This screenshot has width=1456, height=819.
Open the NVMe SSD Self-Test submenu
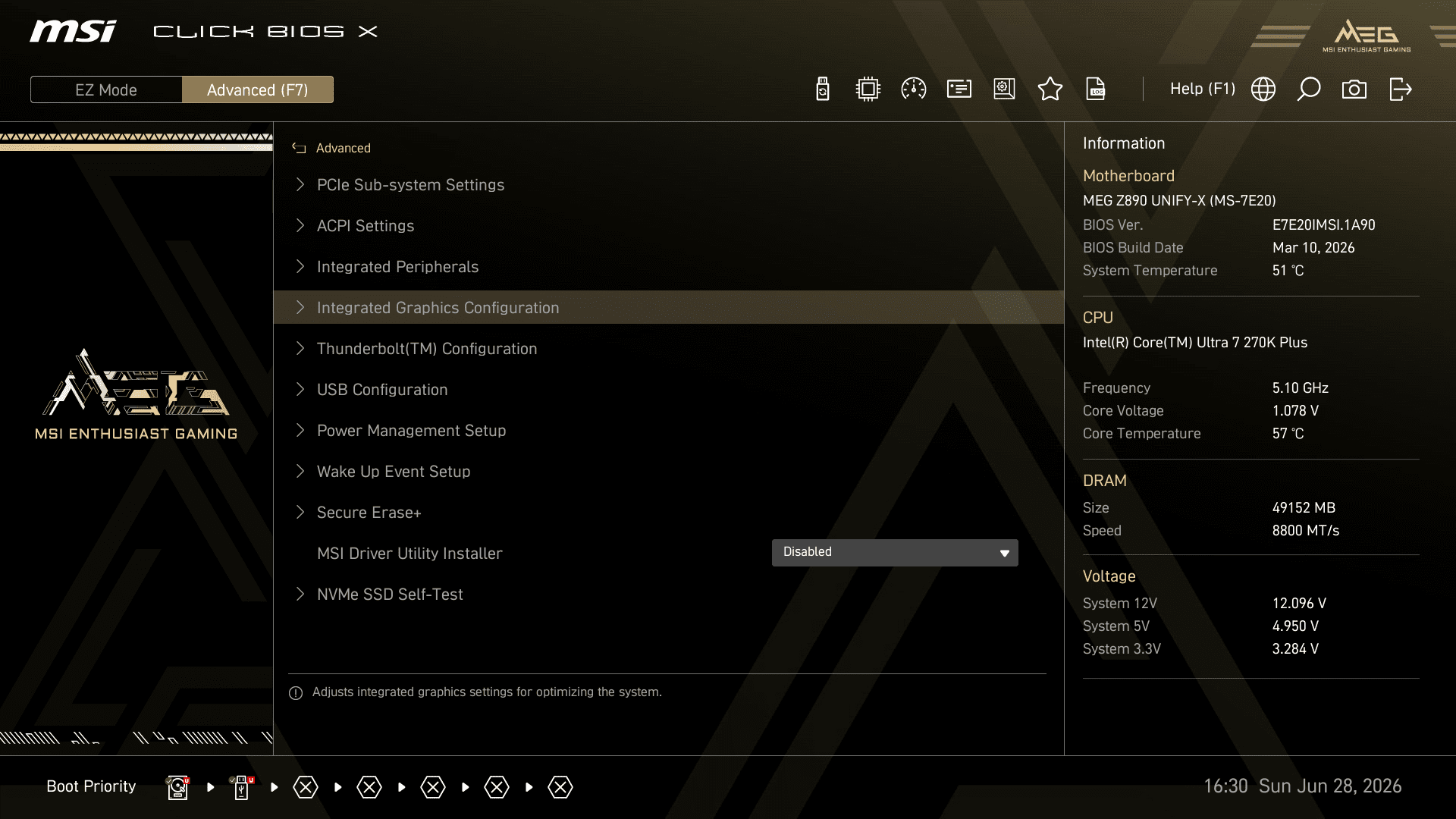[x=668, y=595]
